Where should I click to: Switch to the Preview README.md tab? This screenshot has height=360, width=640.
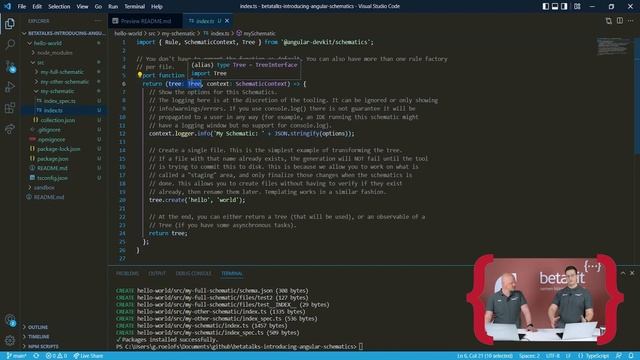145,21
